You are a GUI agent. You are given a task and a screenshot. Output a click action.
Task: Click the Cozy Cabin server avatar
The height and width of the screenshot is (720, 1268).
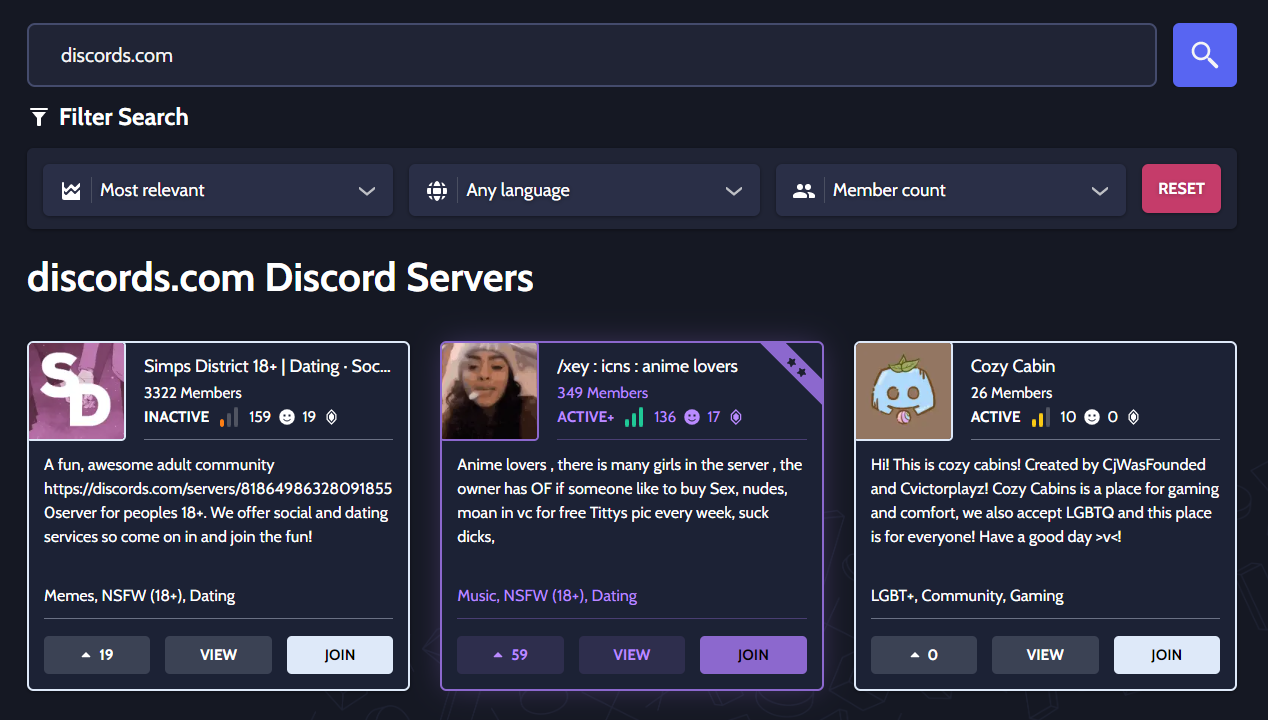click(904, 391)
